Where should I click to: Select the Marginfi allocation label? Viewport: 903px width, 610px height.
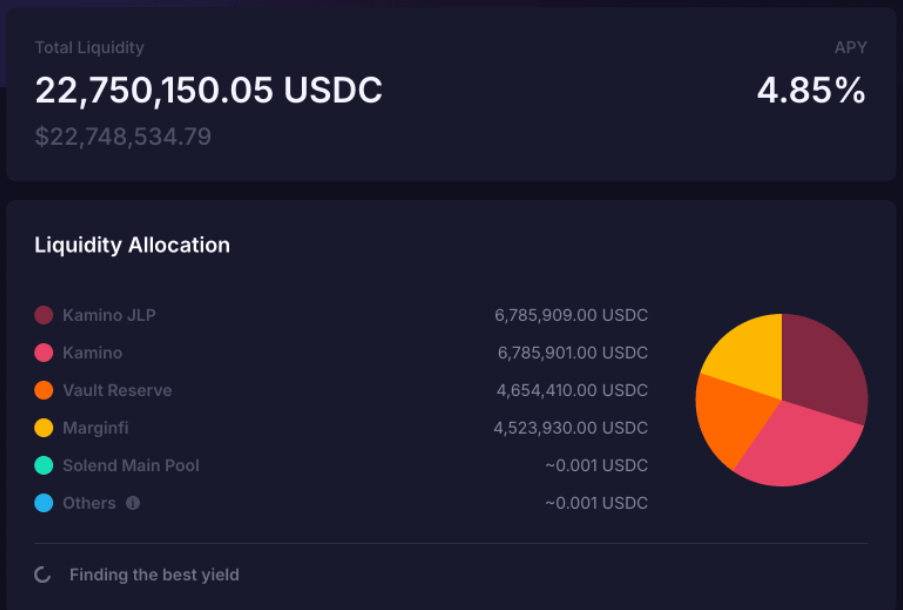[95, 428]
